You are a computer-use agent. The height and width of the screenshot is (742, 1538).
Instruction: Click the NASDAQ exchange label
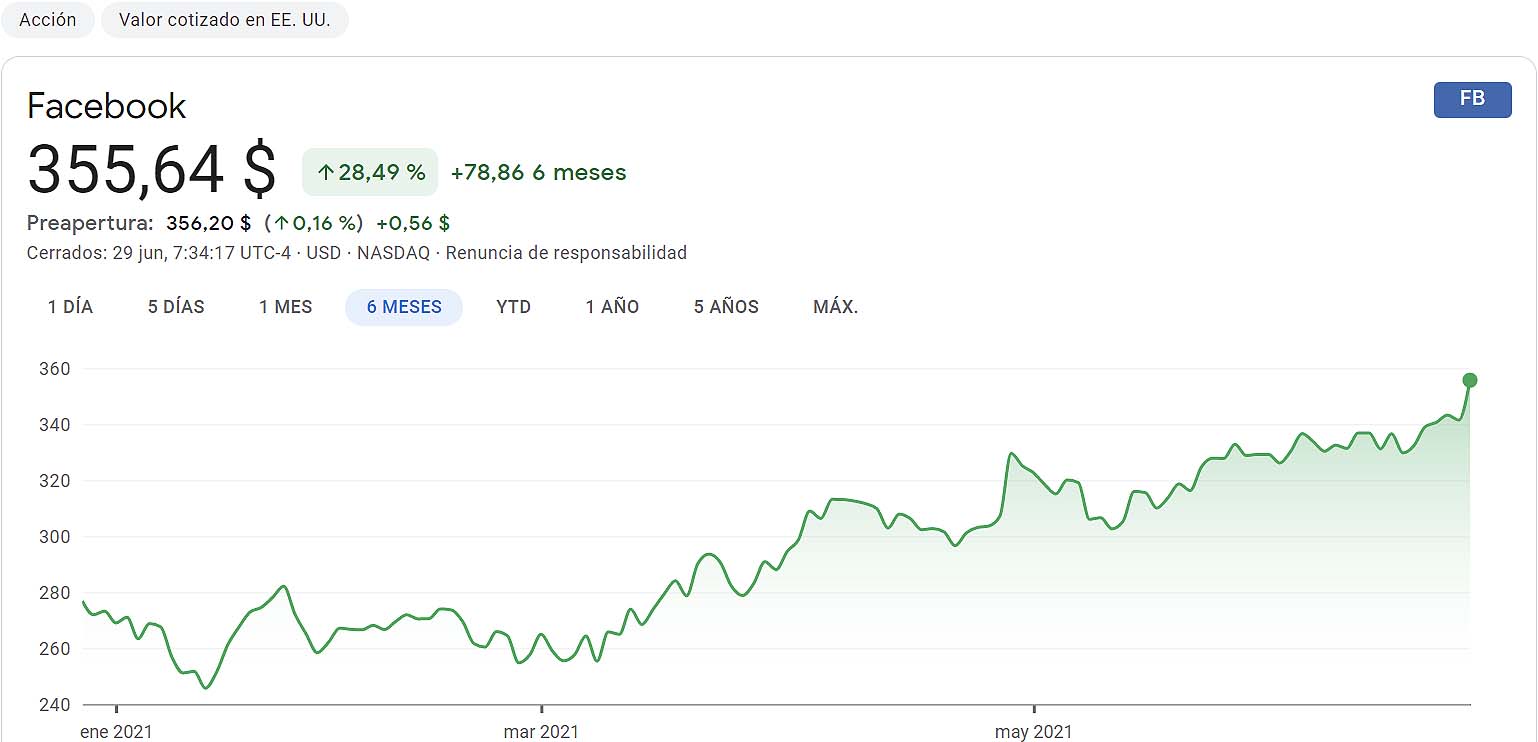click(393, 253)
